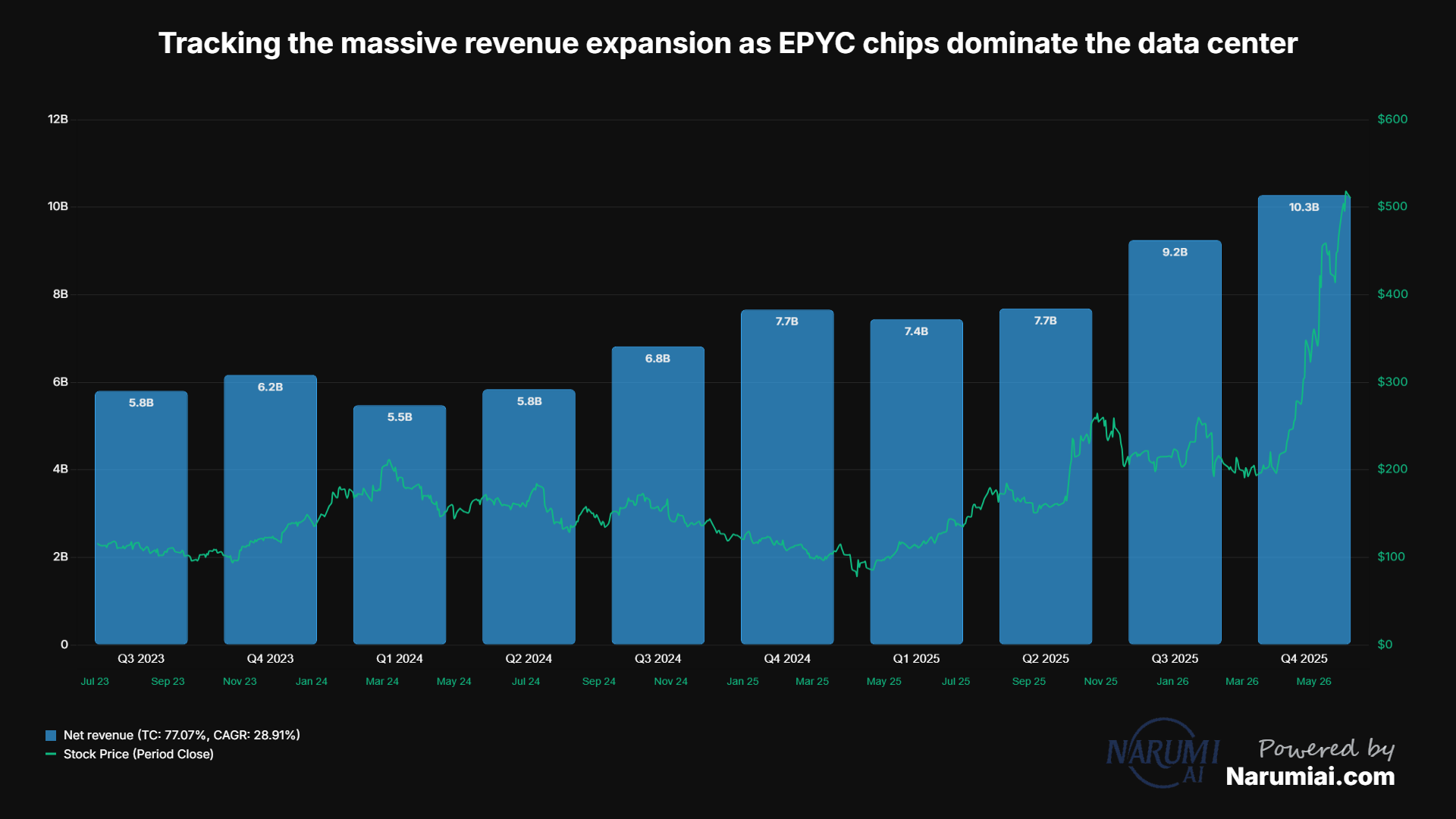Click the $200 right axis label

[1393, 469]
